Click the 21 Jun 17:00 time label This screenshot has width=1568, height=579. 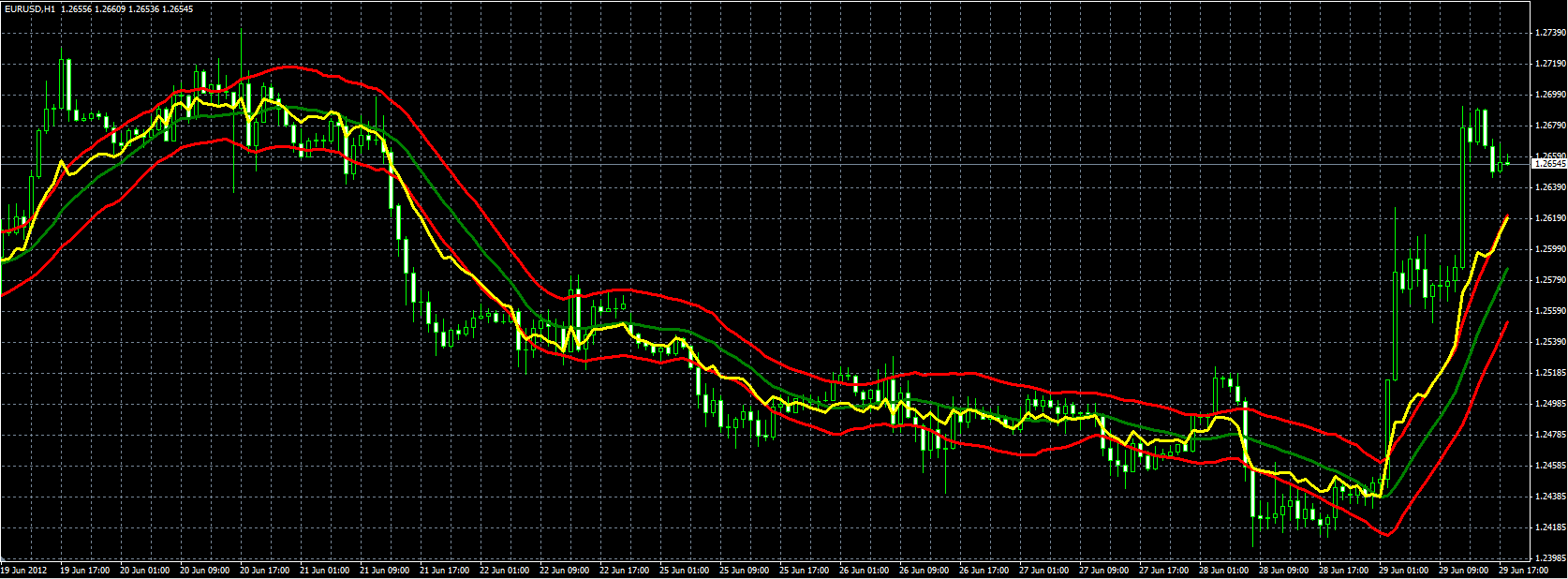click(444, 570)
